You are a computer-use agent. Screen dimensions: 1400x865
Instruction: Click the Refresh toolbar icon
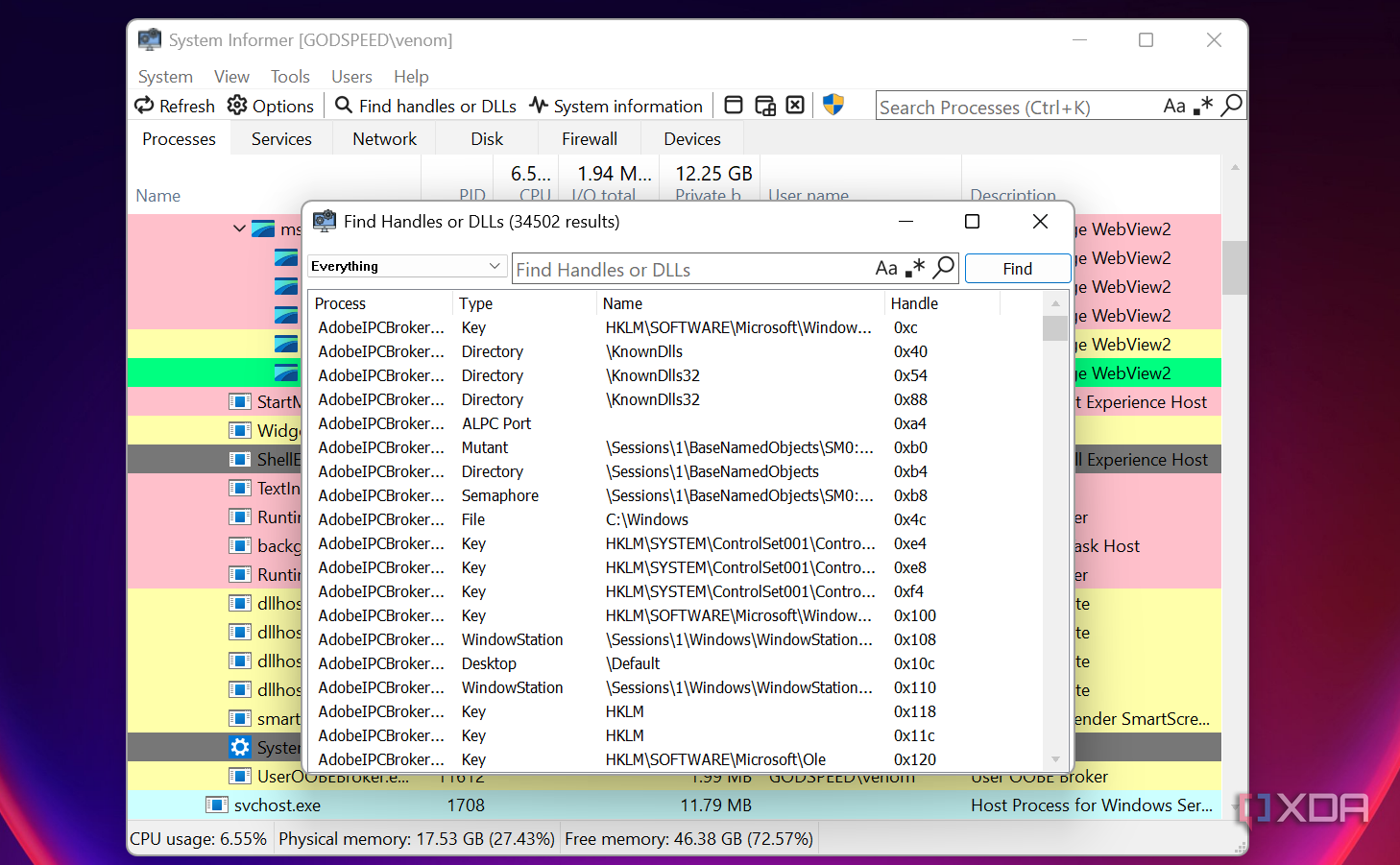tap(144, 106)
